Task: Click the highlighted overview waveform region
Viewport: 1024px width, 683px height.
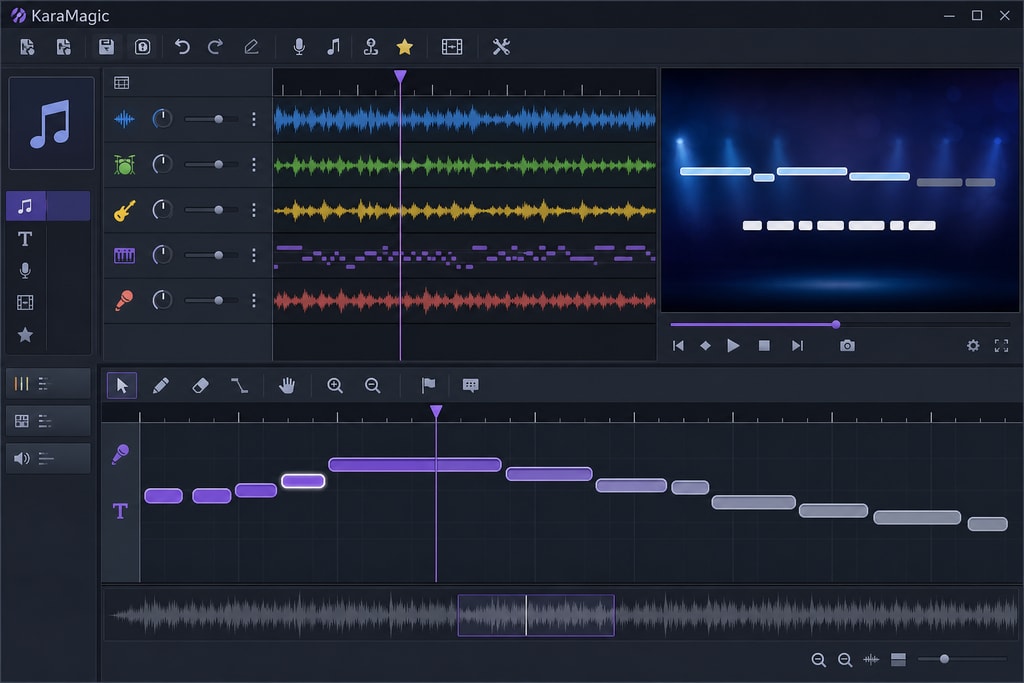Action: [536, 615]
